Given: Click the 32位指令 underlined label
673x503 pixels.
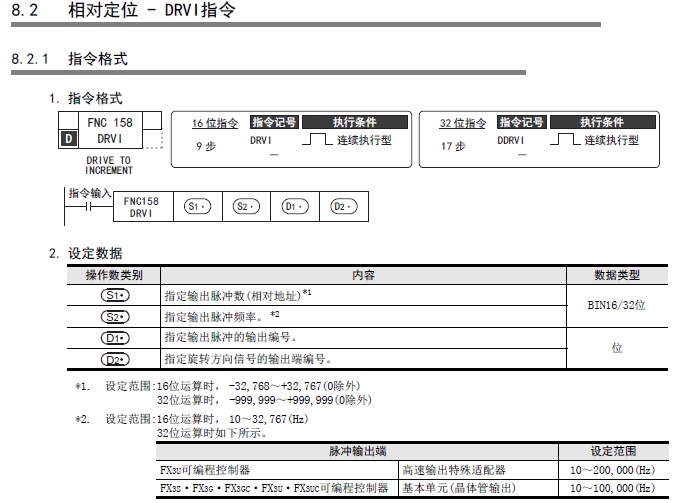Looking at the screenshot, I should coord(462,123).
